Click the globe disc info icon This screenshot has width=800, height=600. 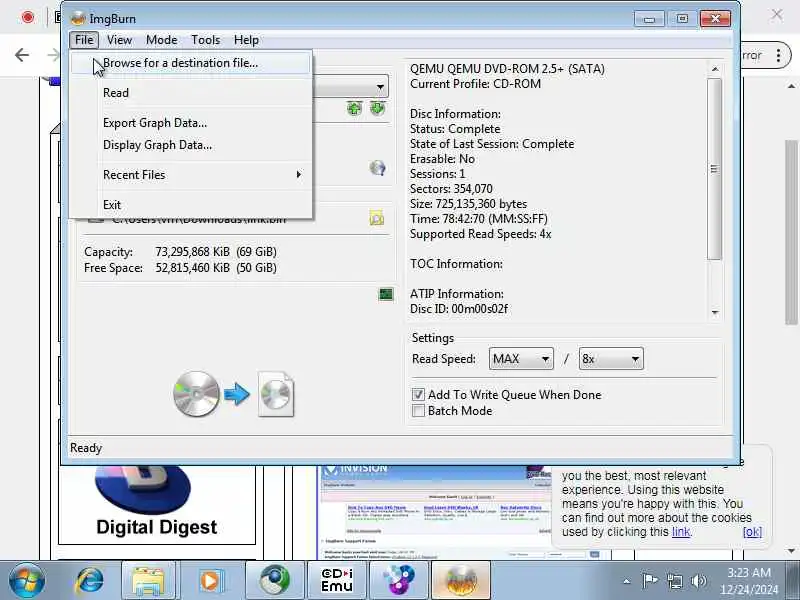[x=377, y=168]
